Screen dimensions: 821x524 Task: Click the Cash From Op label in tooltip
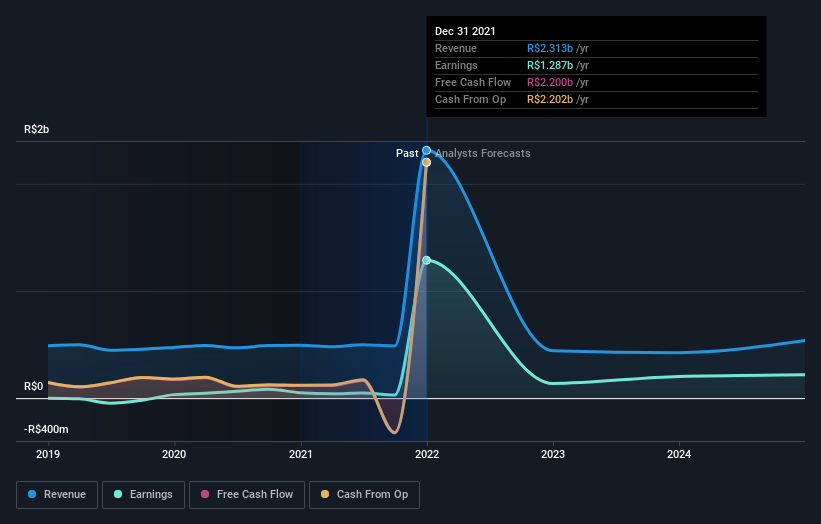point(470,99)
